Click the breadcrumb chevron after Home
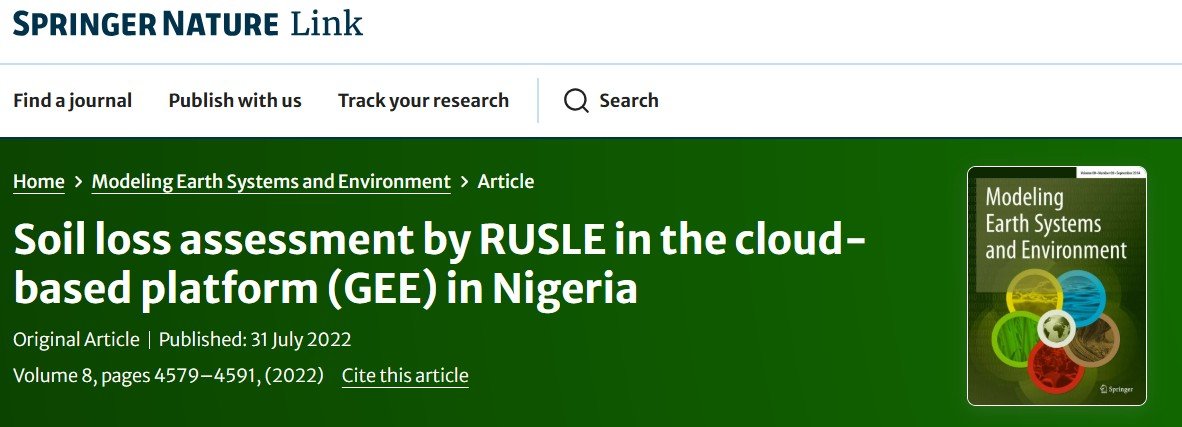Screen dimensions: 1182x427 coord(78,182)
